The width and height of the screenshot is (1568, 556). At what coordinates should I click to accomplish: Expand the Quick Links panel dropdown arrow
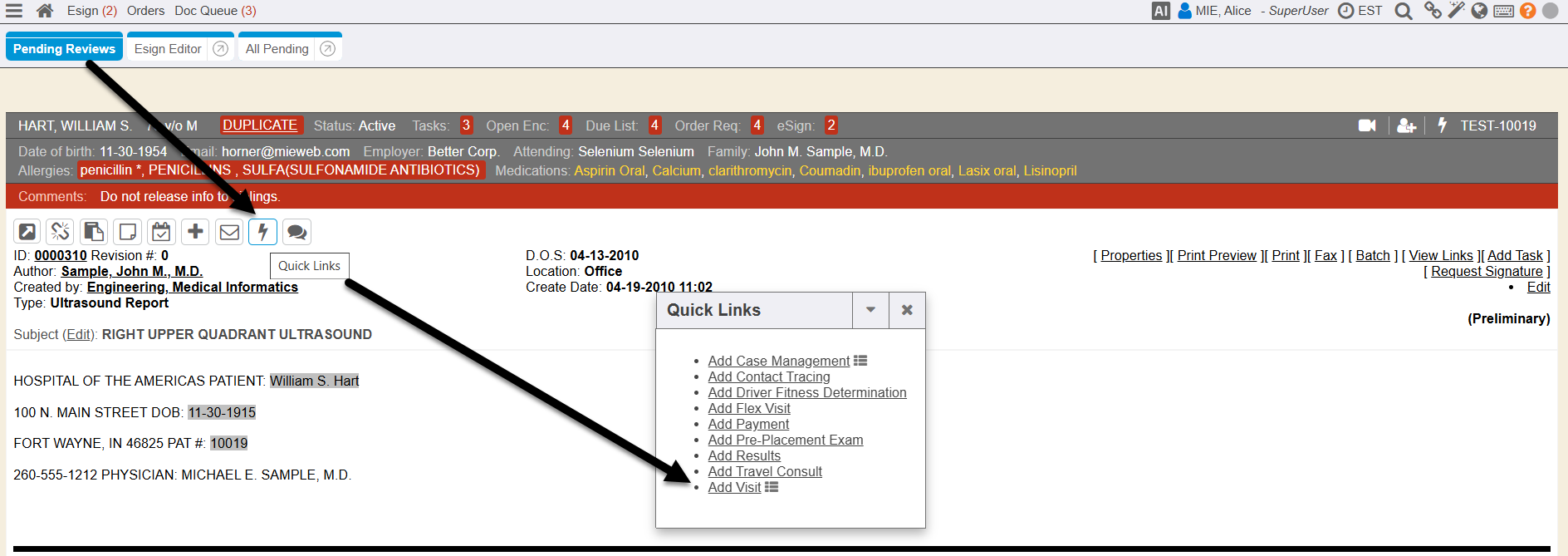(x=870, y=310)
